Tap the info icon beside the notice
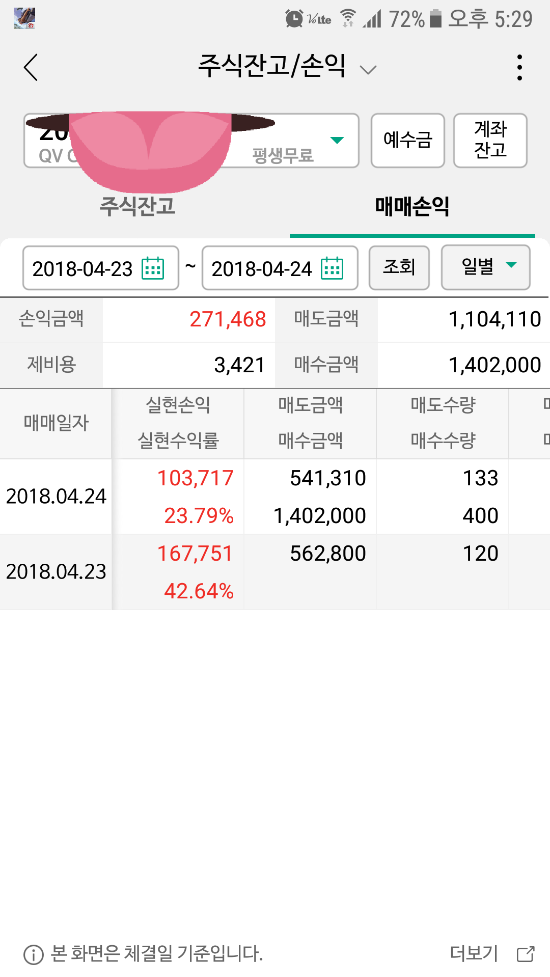 33,954
